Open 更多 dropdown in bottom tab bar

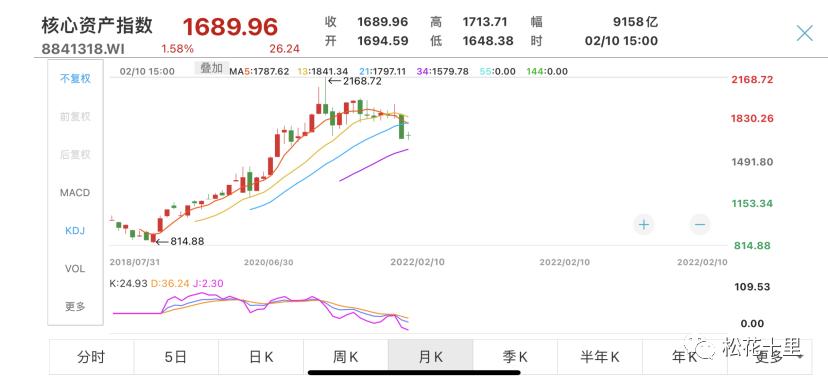(769, 357)
